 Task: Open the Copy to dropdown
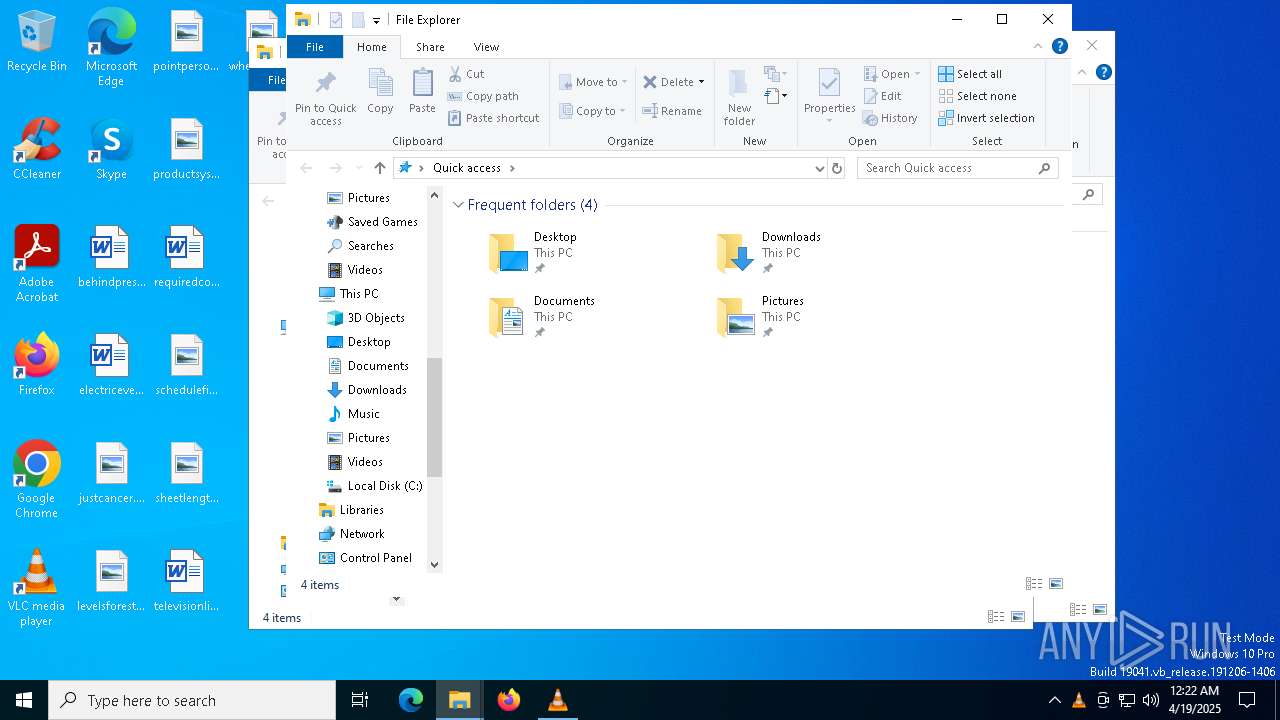pos(622,111)
